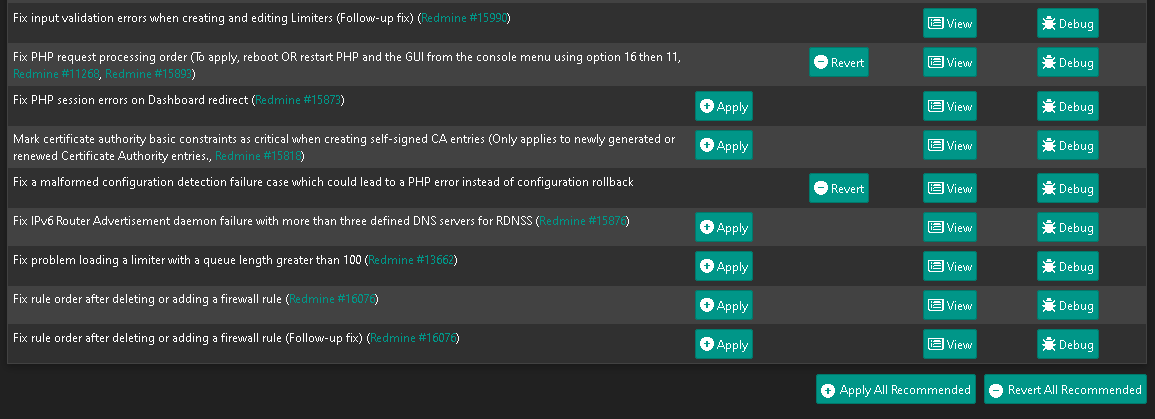This screenshot has width=1155, height=419.
Task: Revert the malformed configuration detection fix
Action: (838, 188)
